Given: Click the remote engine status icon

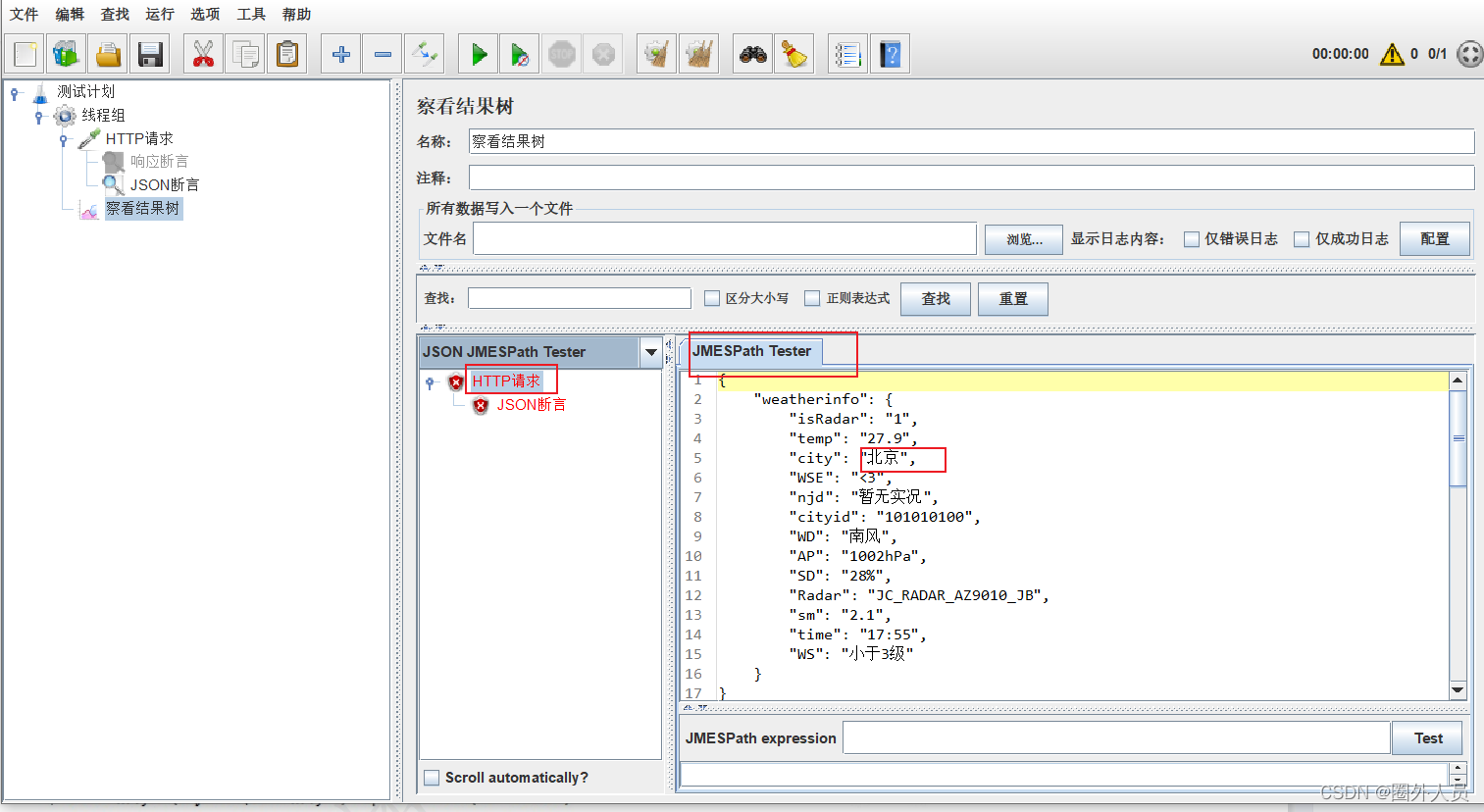Looking at the screenshot, I should [x=1469, y=54].
